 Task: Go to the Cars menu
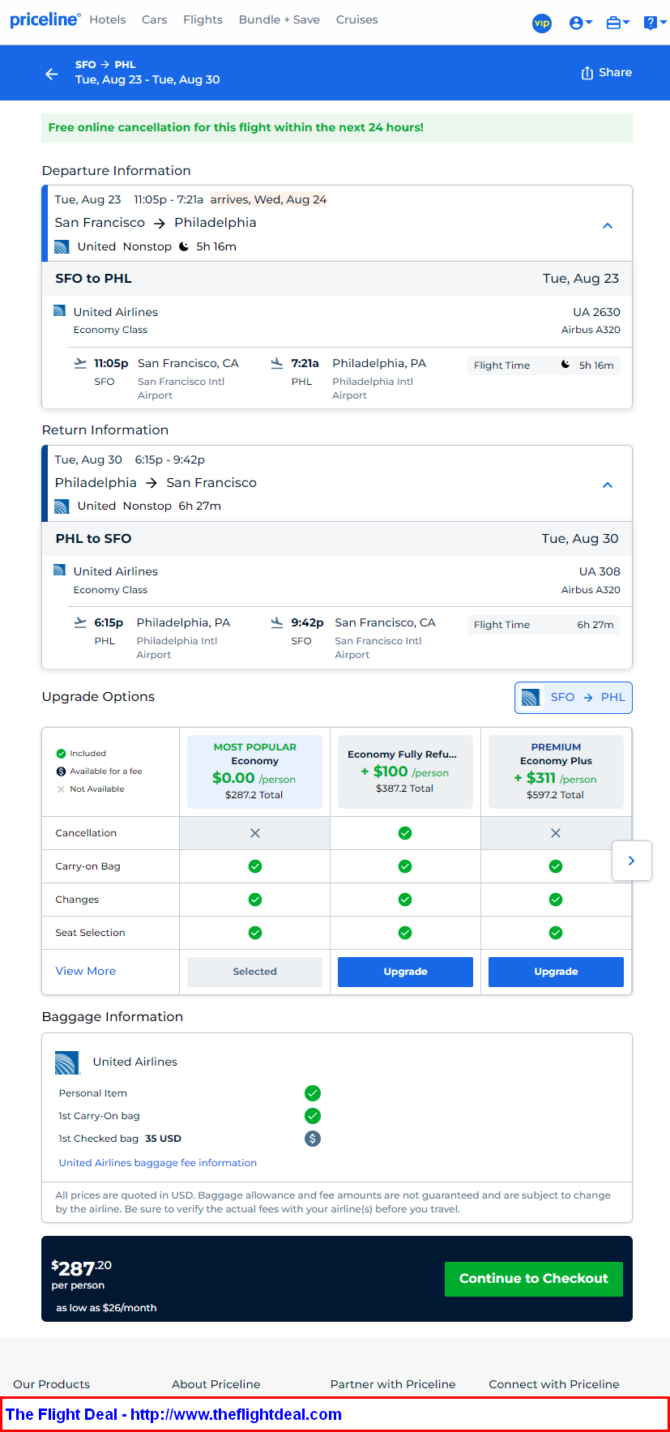(154, 20)
